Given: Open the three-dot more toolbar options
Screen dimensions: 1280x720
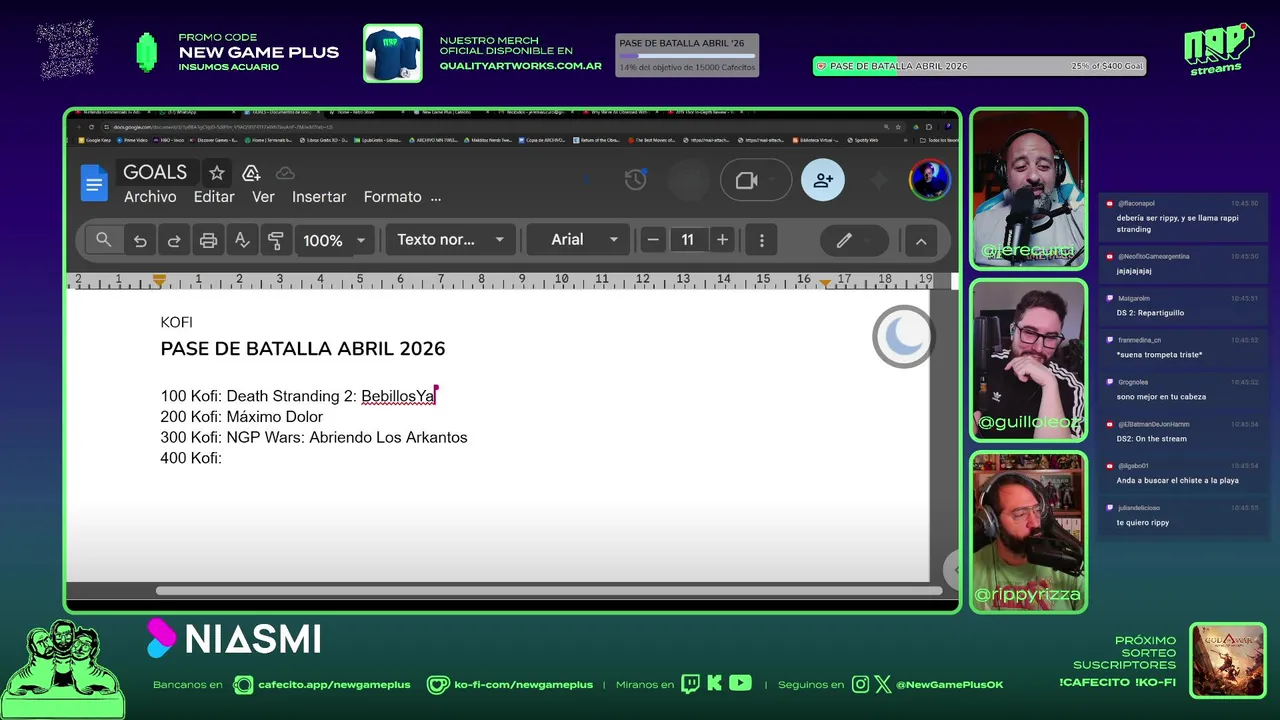Looking at the screenshot, I should [762, 240].
